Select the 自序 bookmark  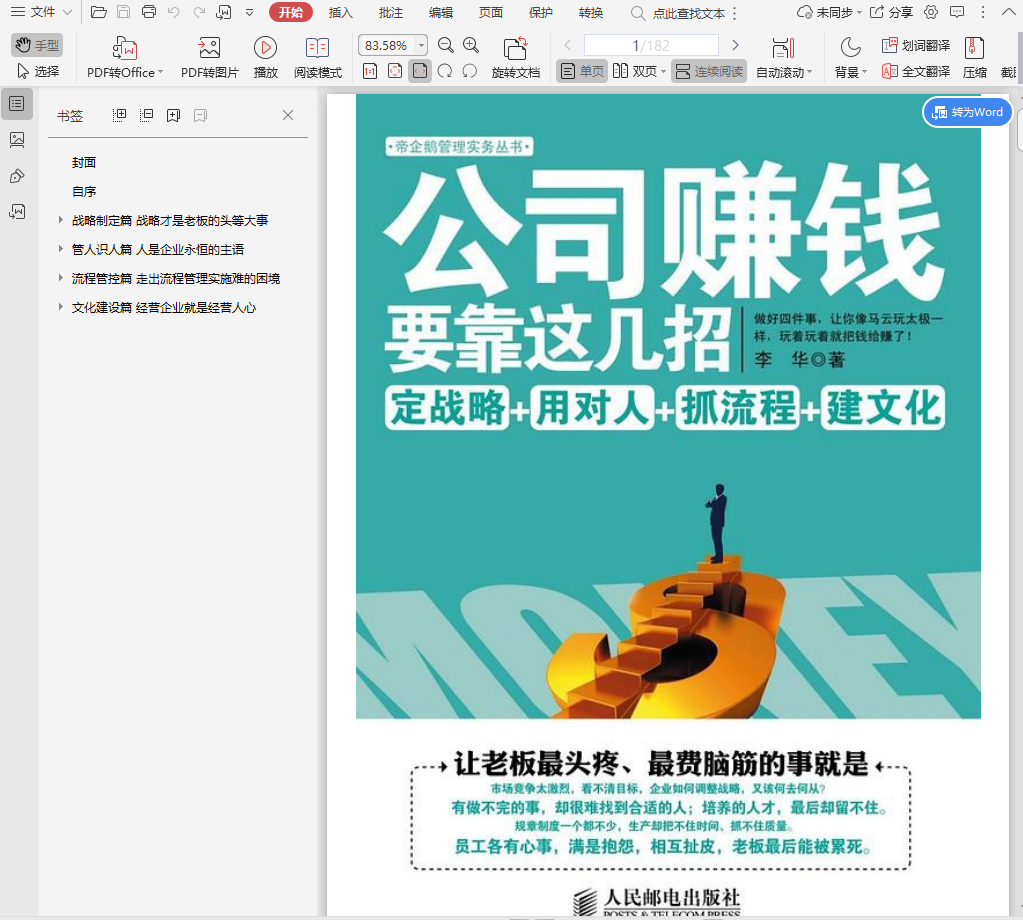[84, 192]
